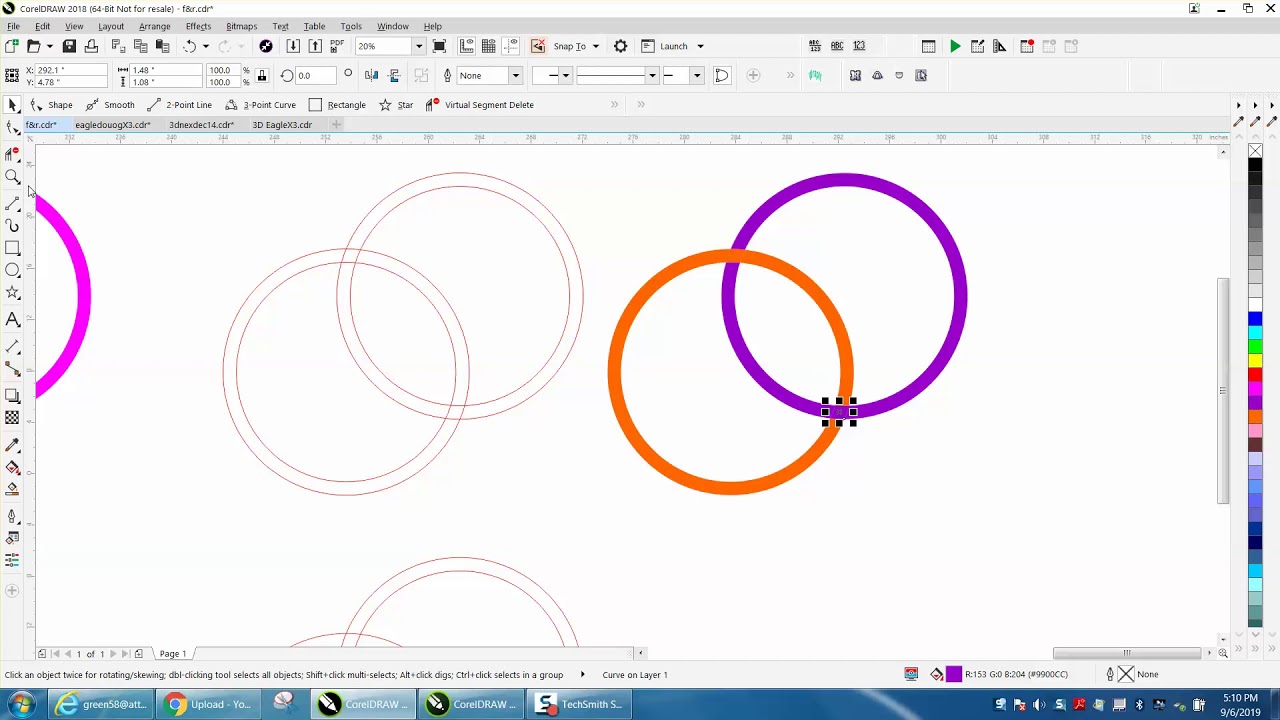1280x720 pixels.
Task: Toggle show grid
Action: tap(489, 46)
